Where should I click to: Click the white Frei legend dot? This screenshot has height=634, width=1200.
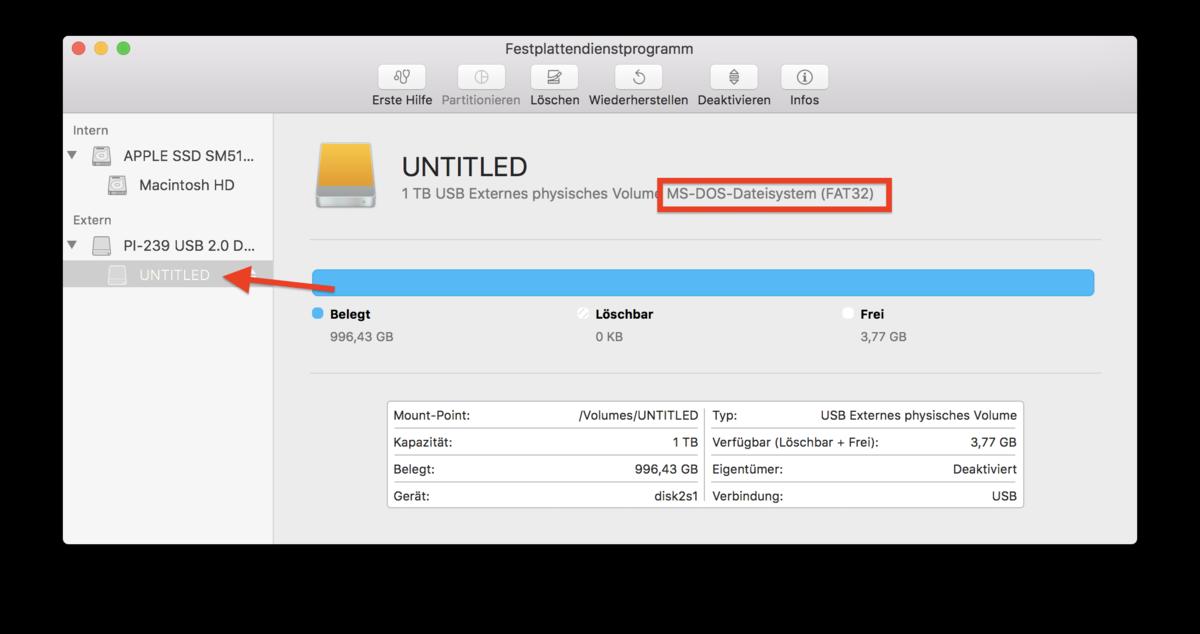pos(848,313)
